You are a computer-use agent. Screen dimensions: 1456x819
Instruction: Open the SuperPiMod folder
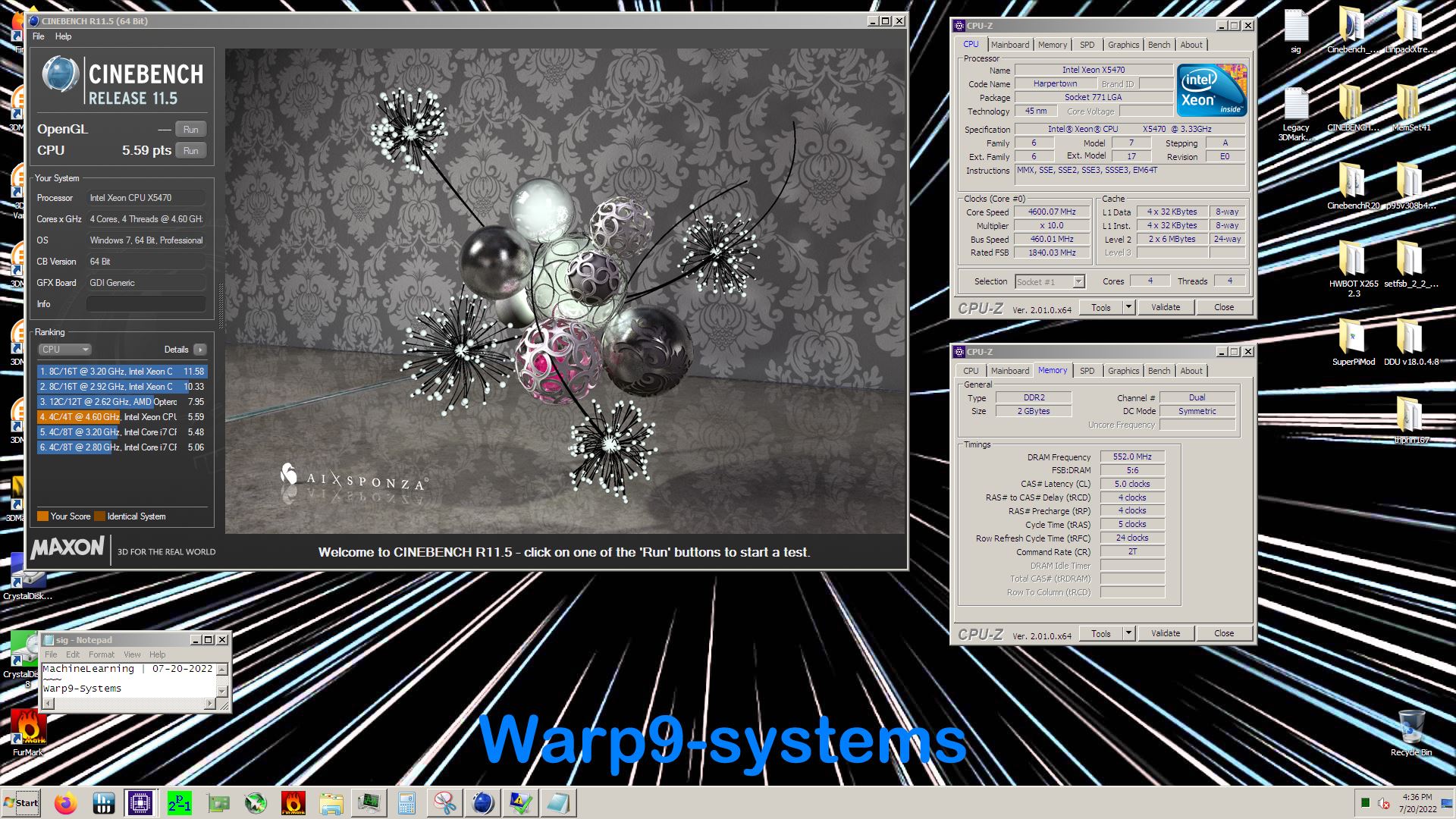point(1354,343)
